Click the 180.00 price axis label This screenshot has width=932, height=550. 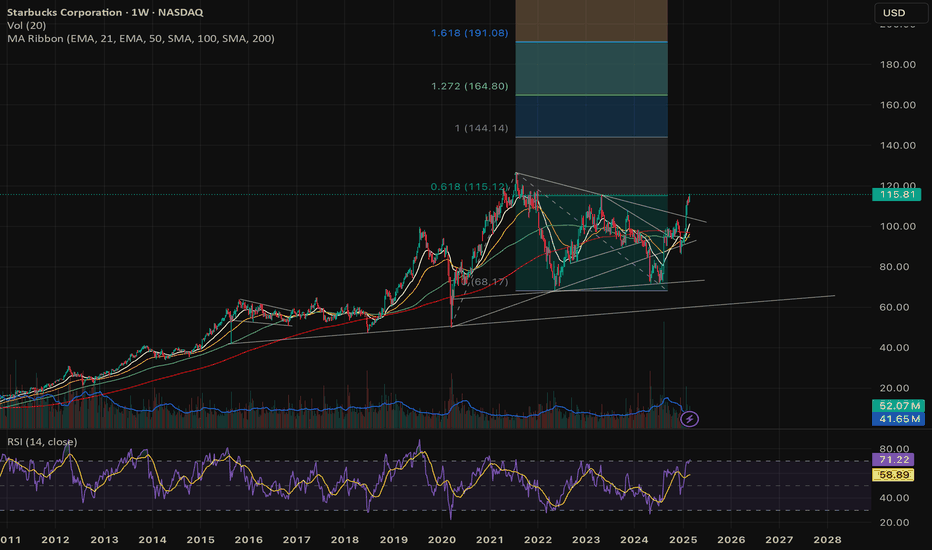898,64
